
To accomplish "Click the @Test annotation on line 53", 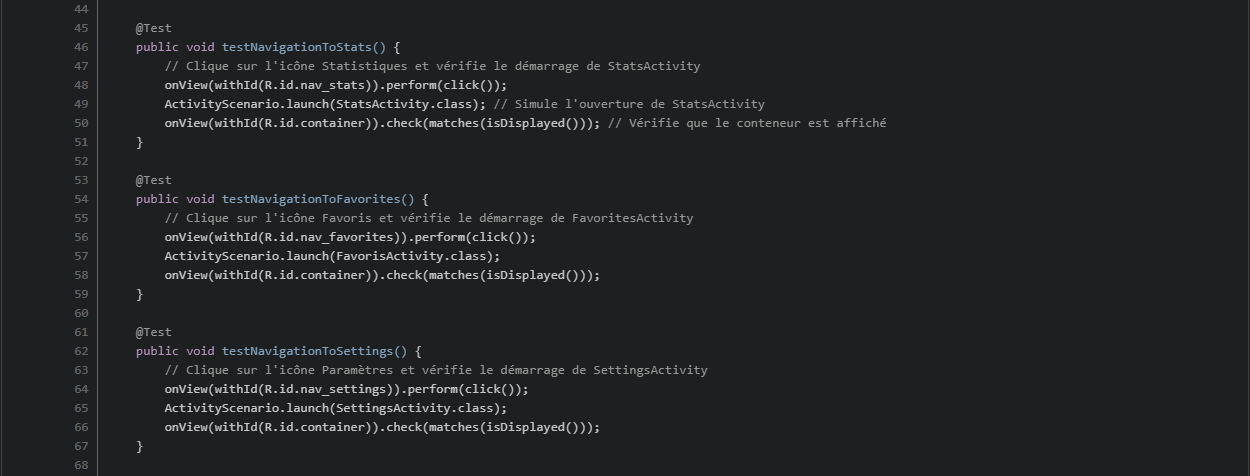I will pyautogui.click(x=154, y=180).
